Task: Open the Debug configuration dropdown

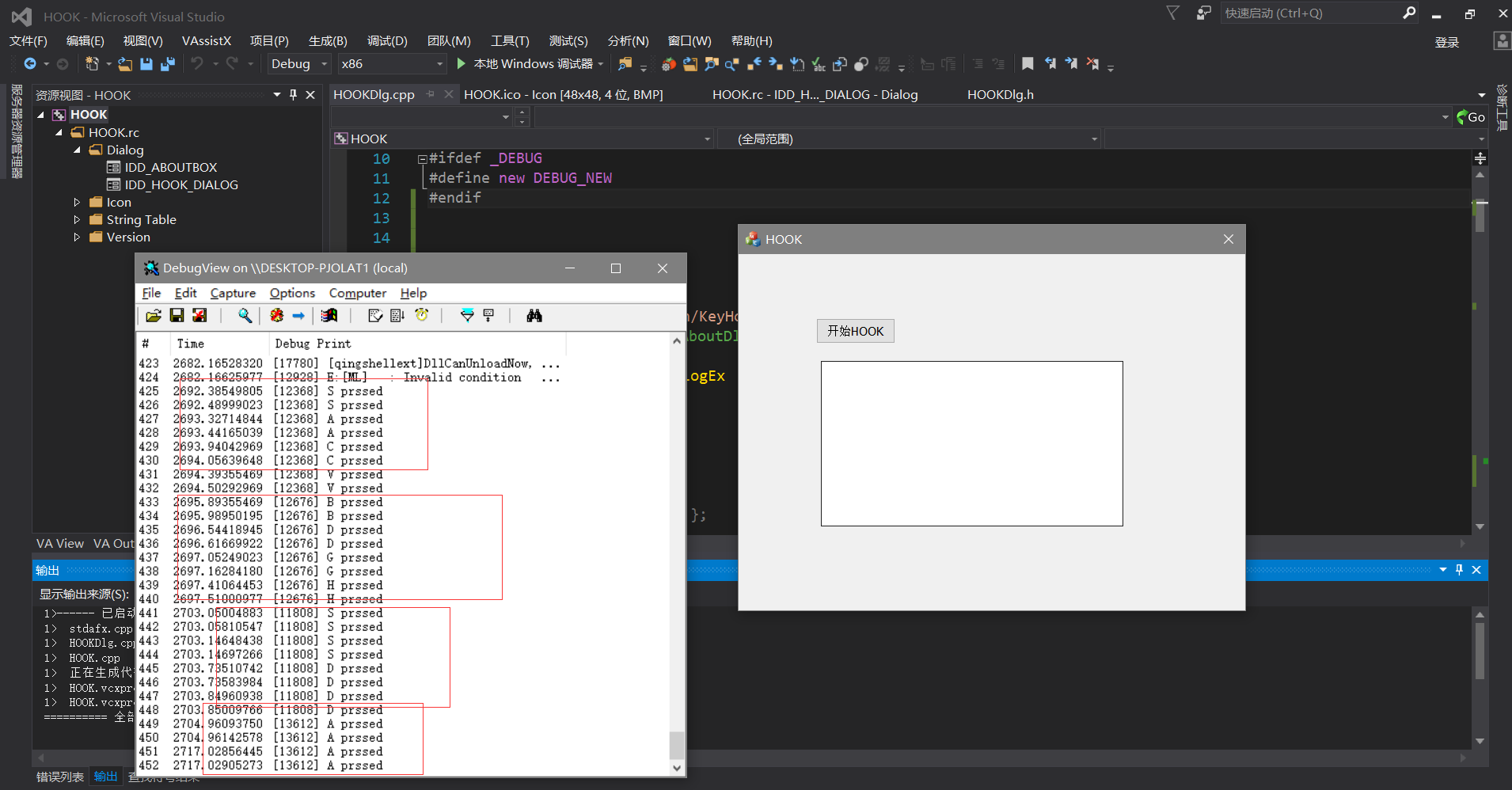Action: click(x=299, y=64)
